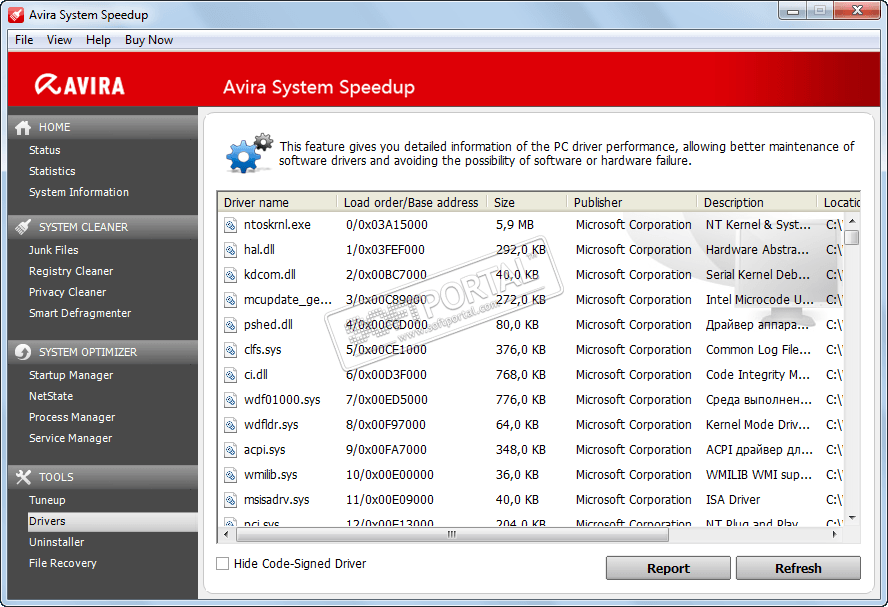Open NetState in the sidebar
Viewport: 888px width, 607px height.
pyautogui.click(x=51, y=396)
